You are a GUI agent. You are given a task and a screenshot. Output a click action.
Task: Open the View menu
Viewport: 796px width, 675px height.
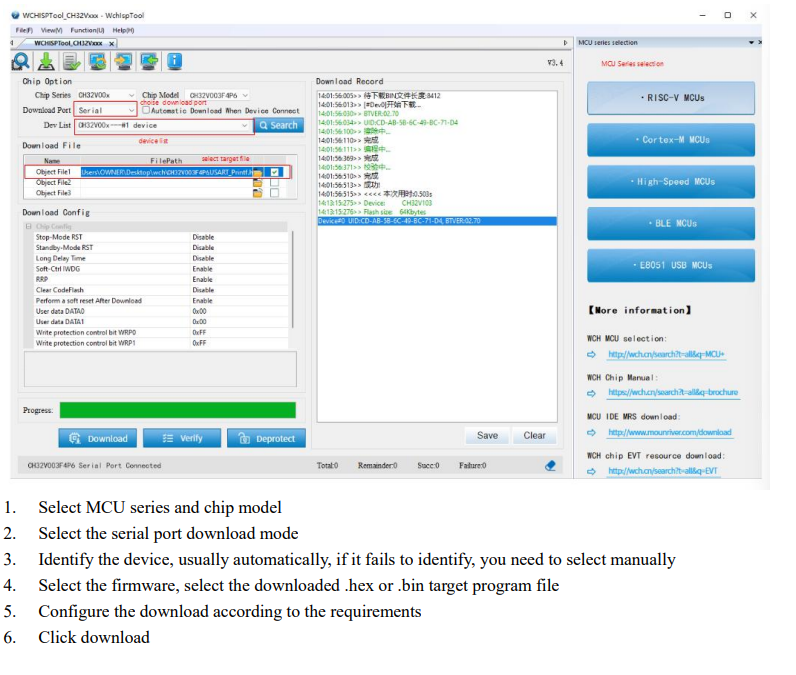[x=51, y=30]
